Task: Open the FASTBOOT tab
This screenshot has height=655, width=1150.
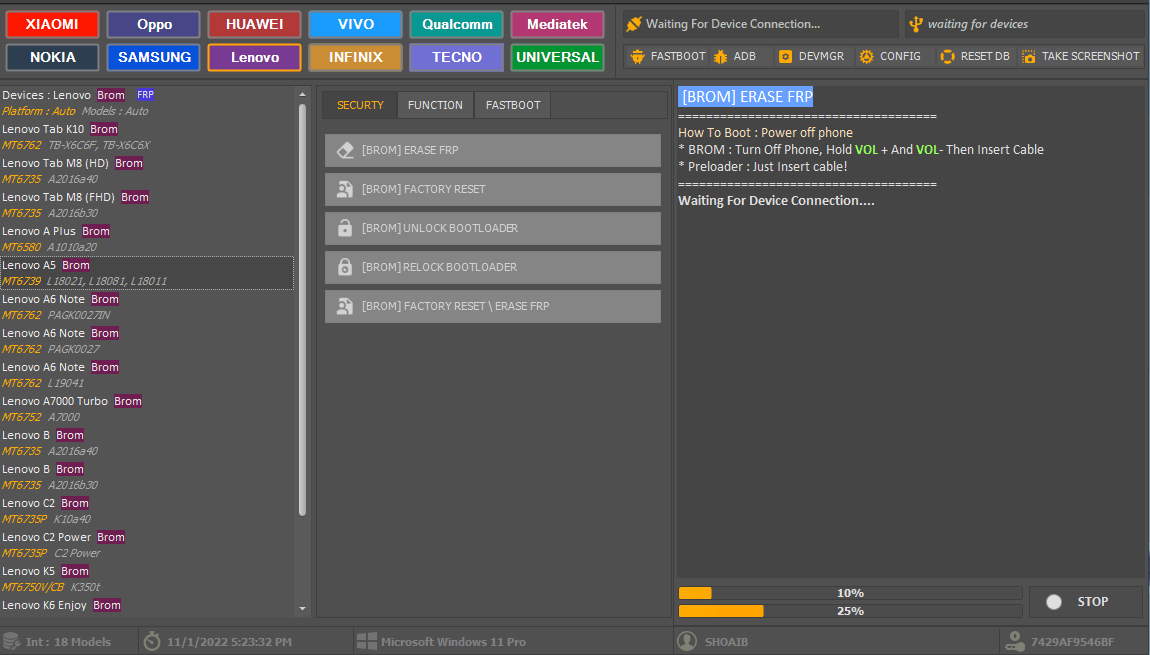Action: 513,105
